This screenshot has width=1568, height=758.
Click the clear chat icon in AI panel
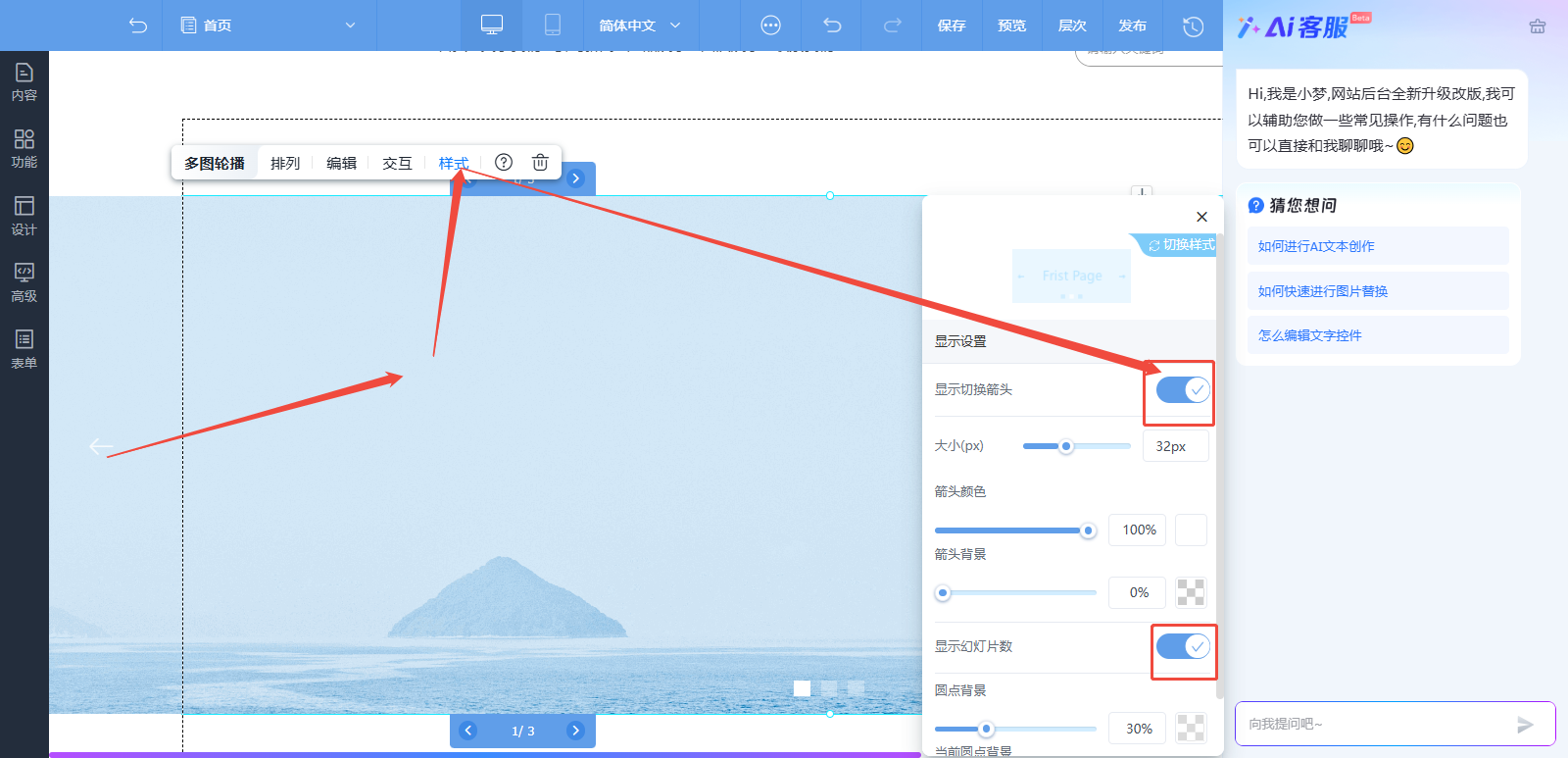pyautogui.click(x=1538, y=26)
